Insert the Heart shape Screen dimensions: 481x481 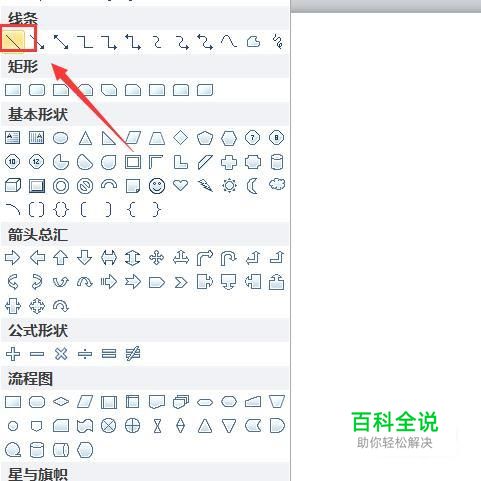181,186
